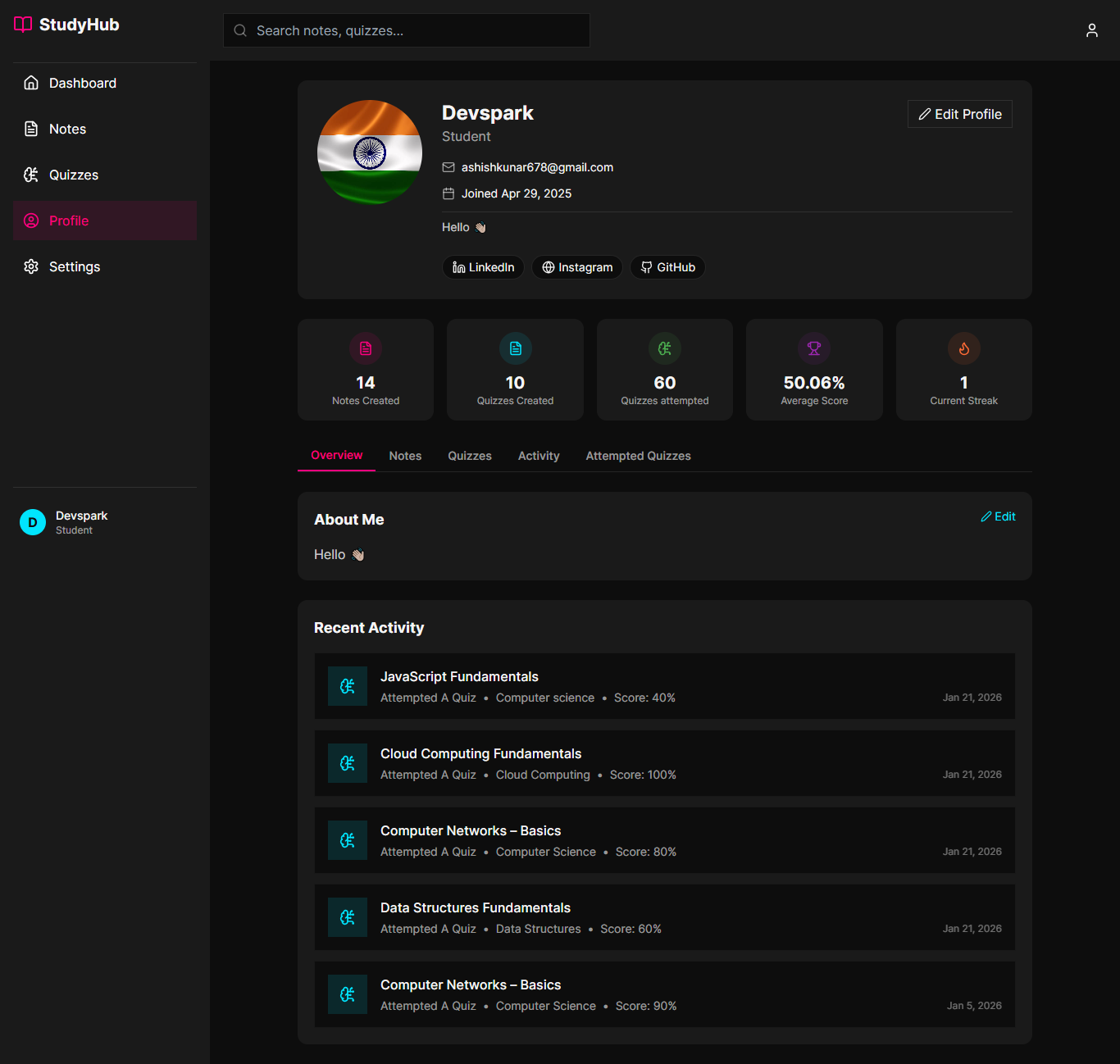Switch to the Attempted Quizzes tab
Screen dimensions: 1120x1064
click(638, 456)
